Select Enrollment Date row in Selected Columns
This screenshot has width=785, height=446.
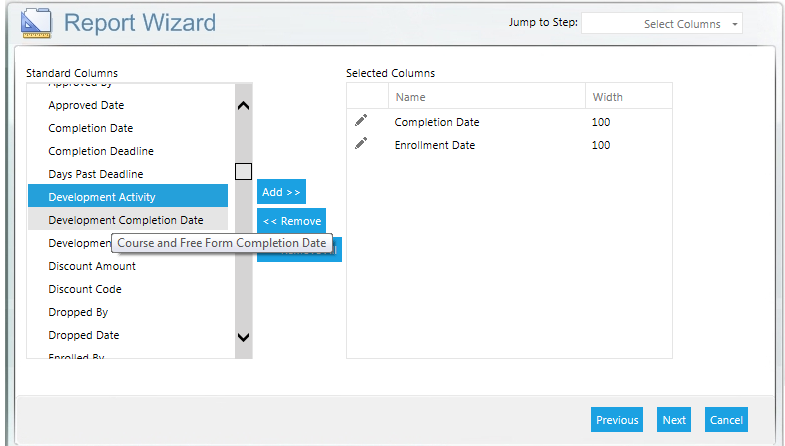coord(435,145)
